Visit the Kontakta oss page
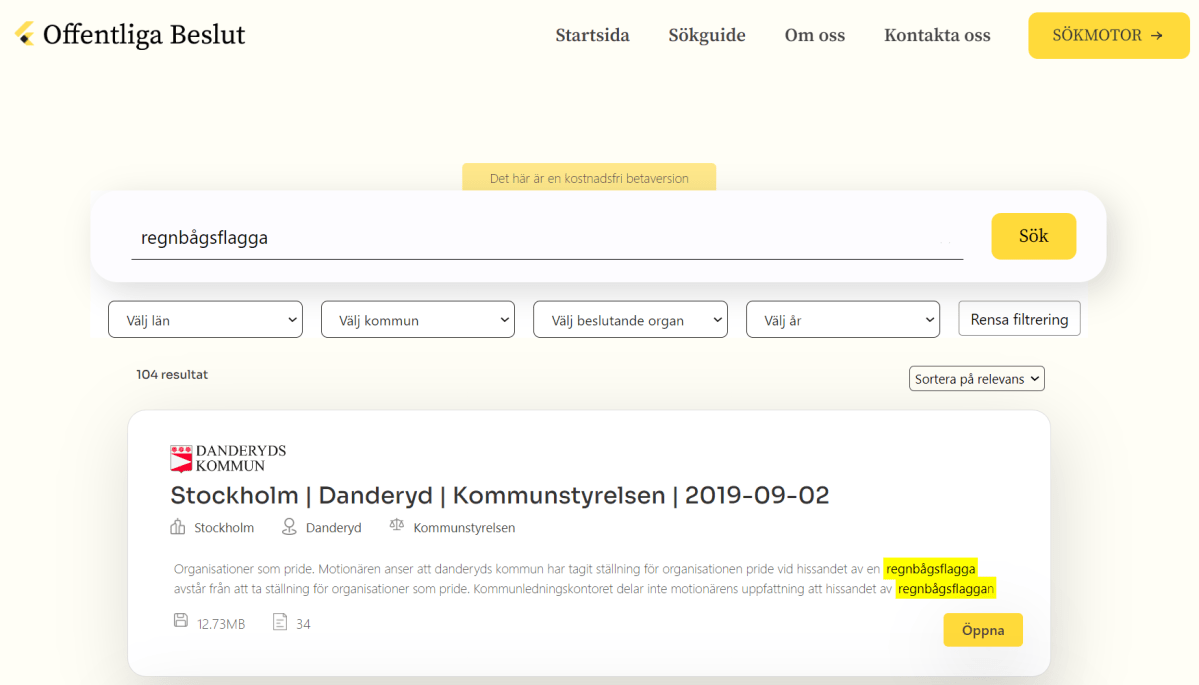Image resolution: width=1199 pixels, height=685 pixels. [936, 35]
